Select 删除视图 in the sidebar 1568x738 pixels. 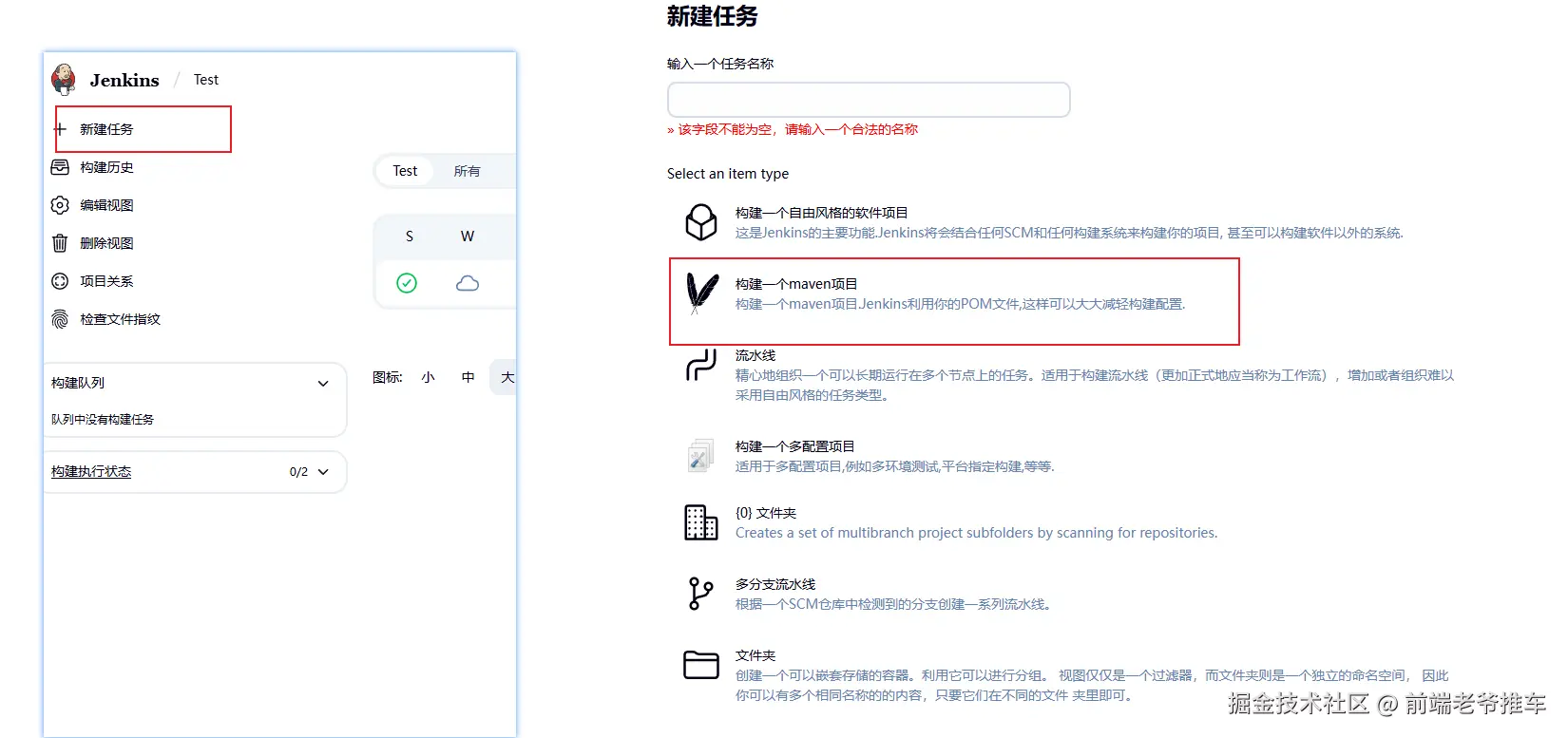click(x=106, y=243)
